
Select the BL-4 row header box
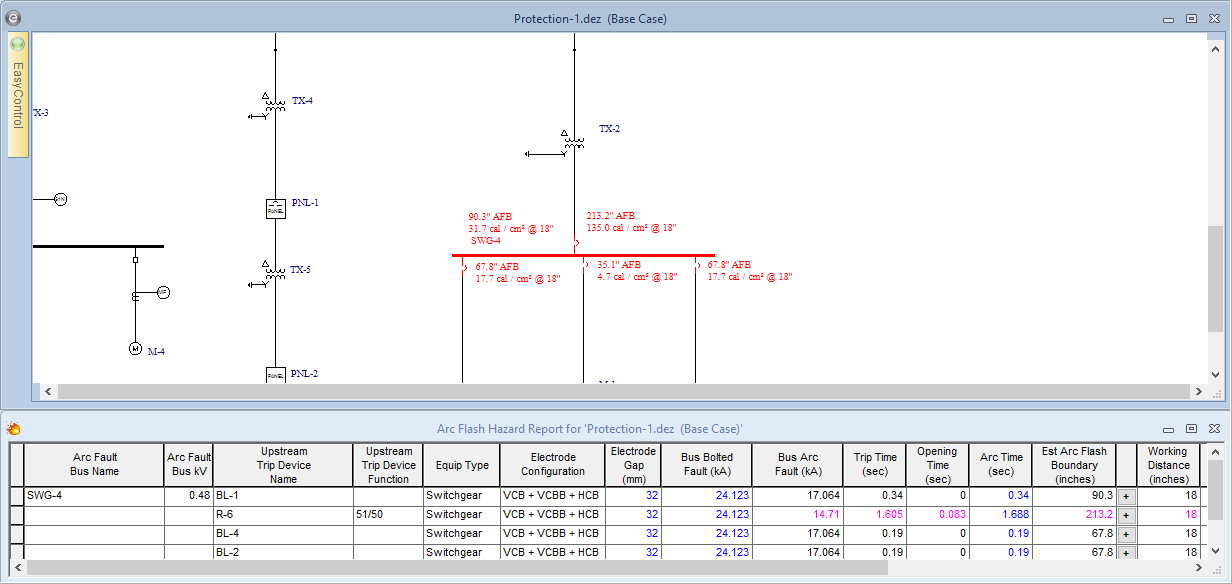point(16,534)
